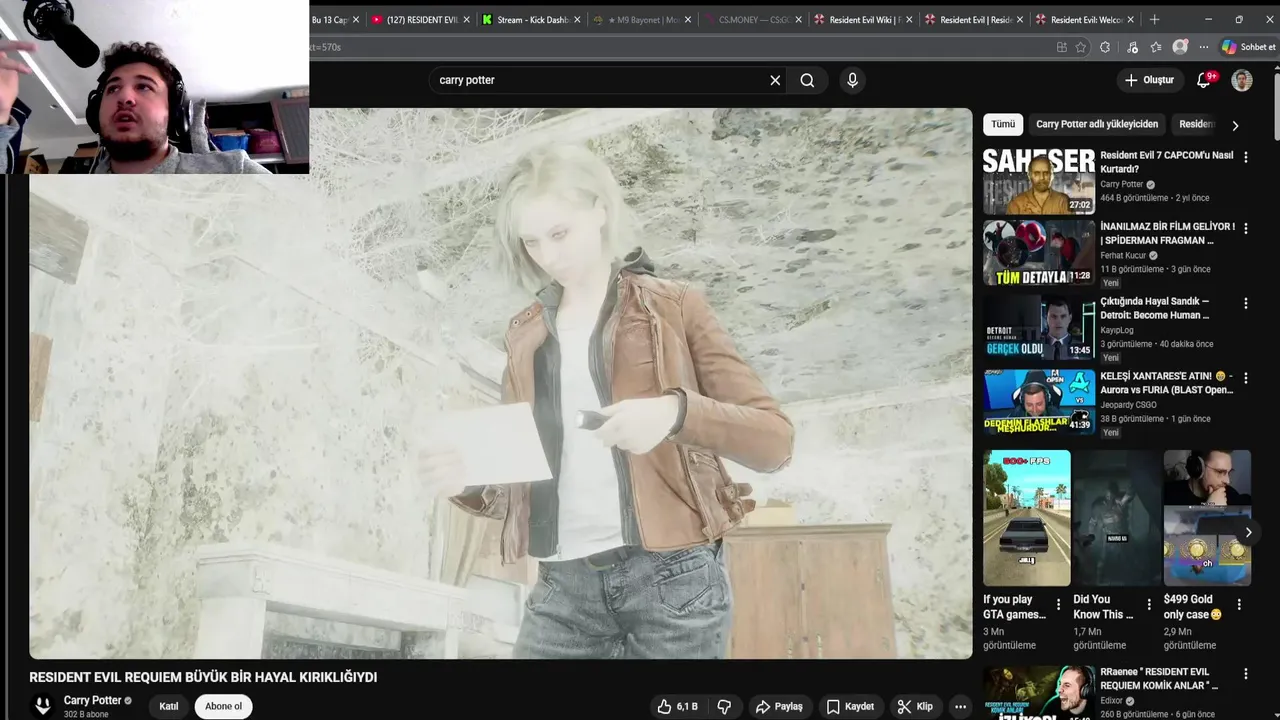Open options for RRaenee komik anlar video
Viewport: 1280px width, 720px height.
point(1245,674)
